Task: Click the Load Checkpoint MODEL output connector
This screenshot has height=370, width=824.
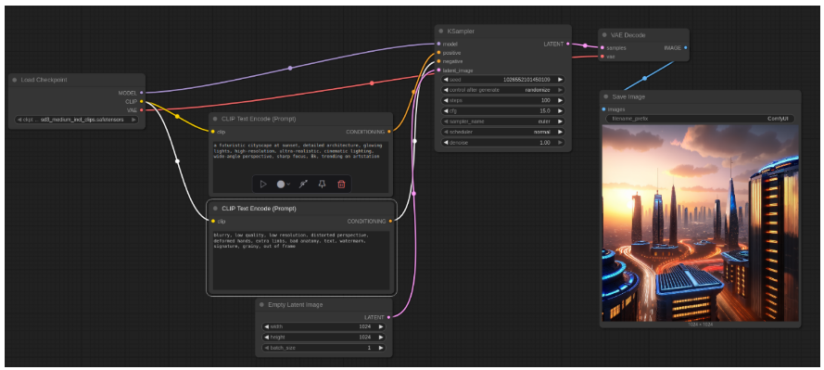Action: pos(141,92)
